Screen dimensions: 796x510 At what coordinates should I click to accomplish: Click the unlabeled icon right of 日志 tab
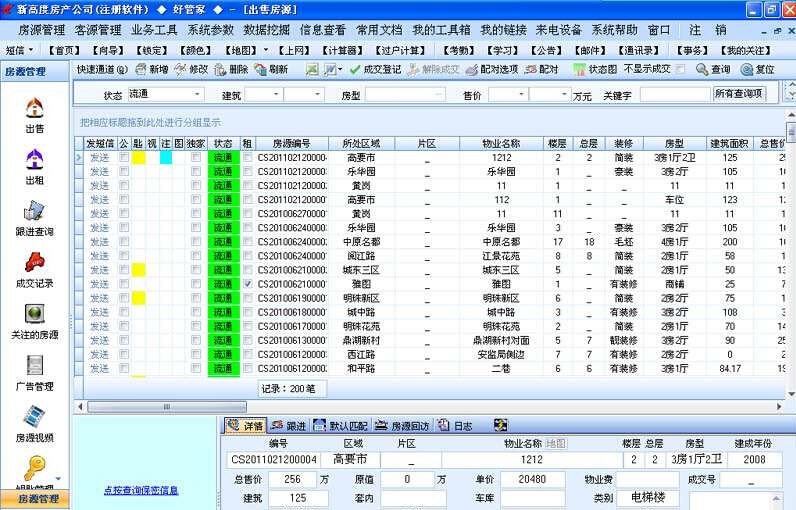[x=501, y=425]
